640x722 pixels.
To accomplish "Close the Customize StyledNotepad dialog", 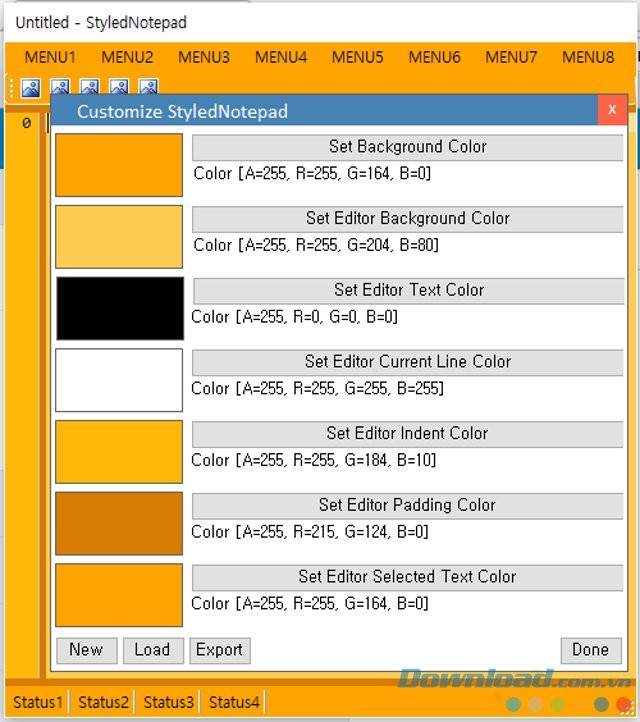I will pyautogui.click(x=612, y=110).
